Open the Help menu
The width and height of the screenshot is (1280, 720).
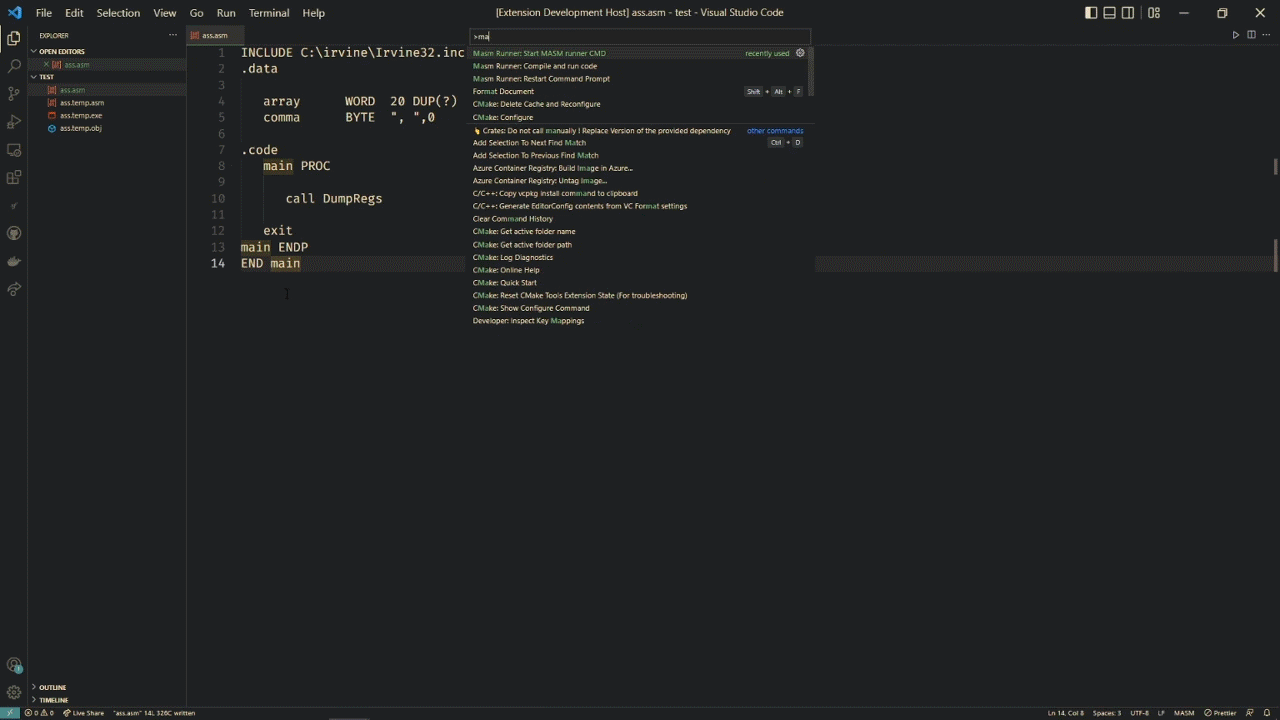[x=314, y=13]
